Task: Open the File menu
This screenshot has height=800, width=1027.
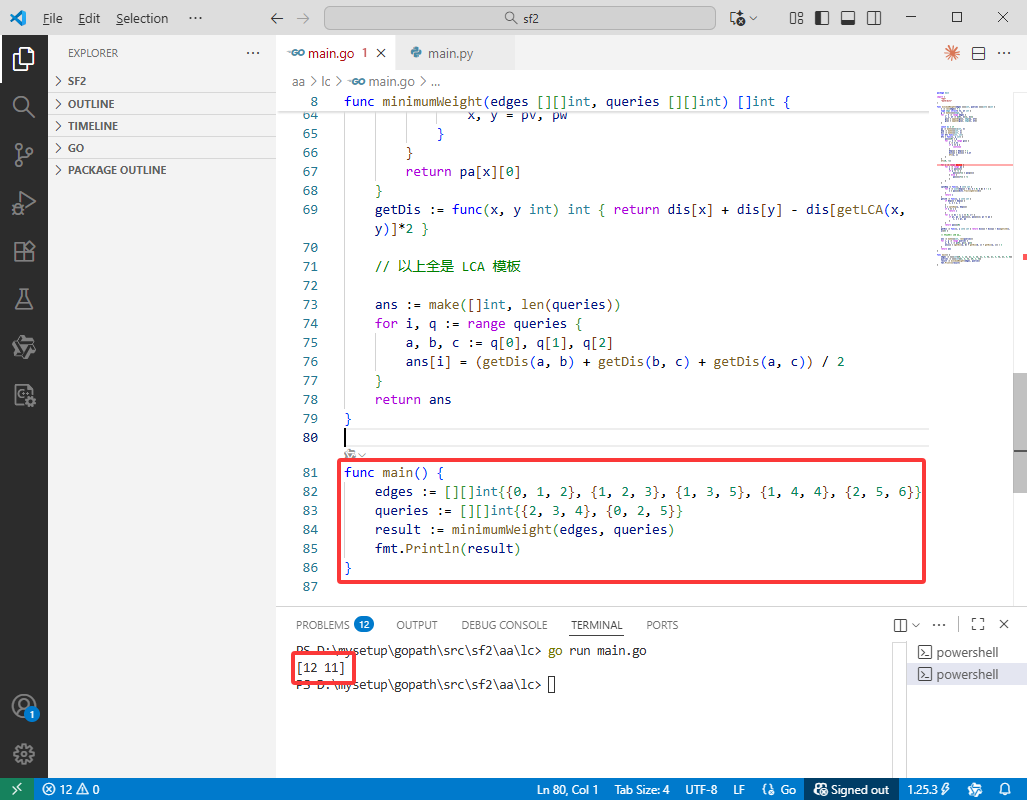Action: [52, 18]
